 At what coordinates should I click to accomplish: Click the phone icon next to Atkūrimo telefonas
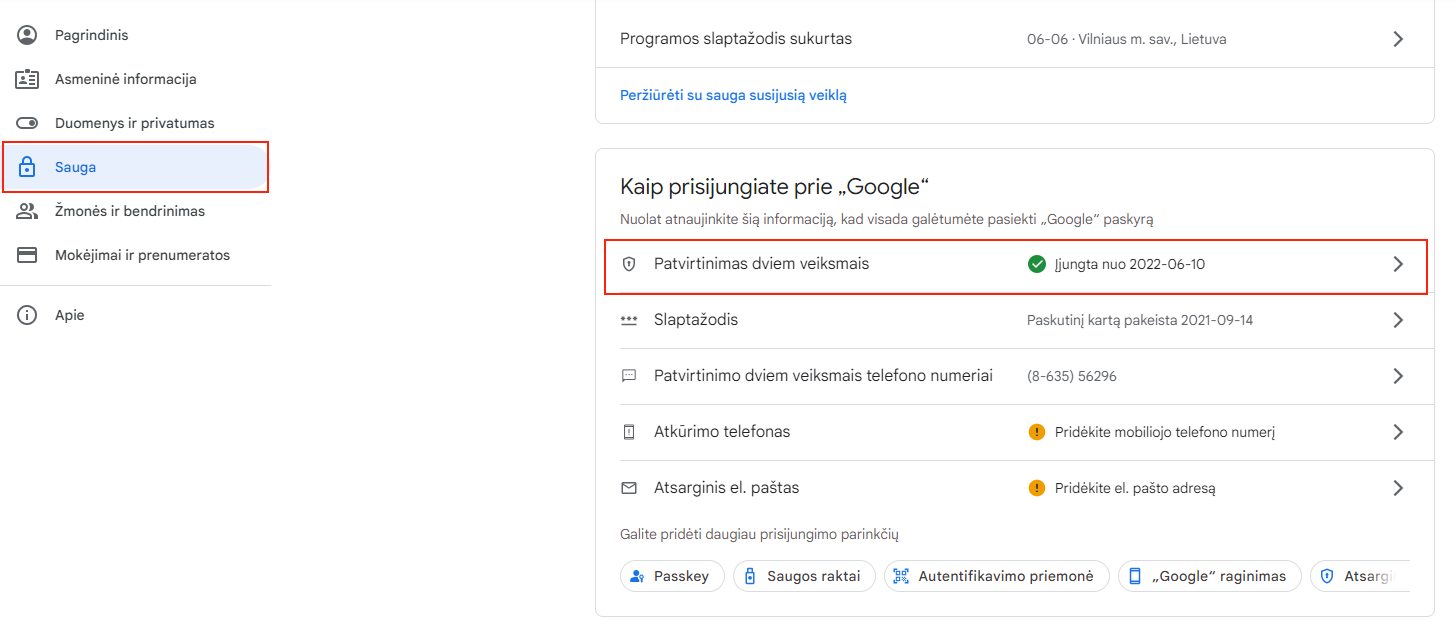(629, 432)
